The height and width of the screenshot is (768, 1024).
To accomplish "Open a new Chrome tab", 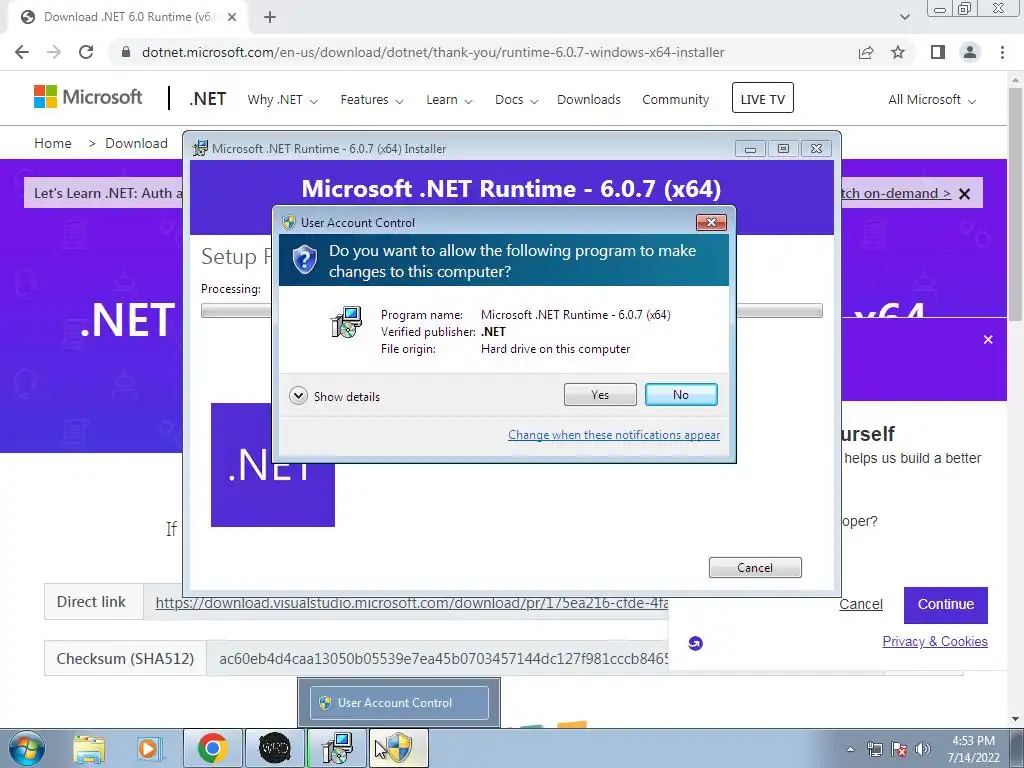I will (270, 17).
